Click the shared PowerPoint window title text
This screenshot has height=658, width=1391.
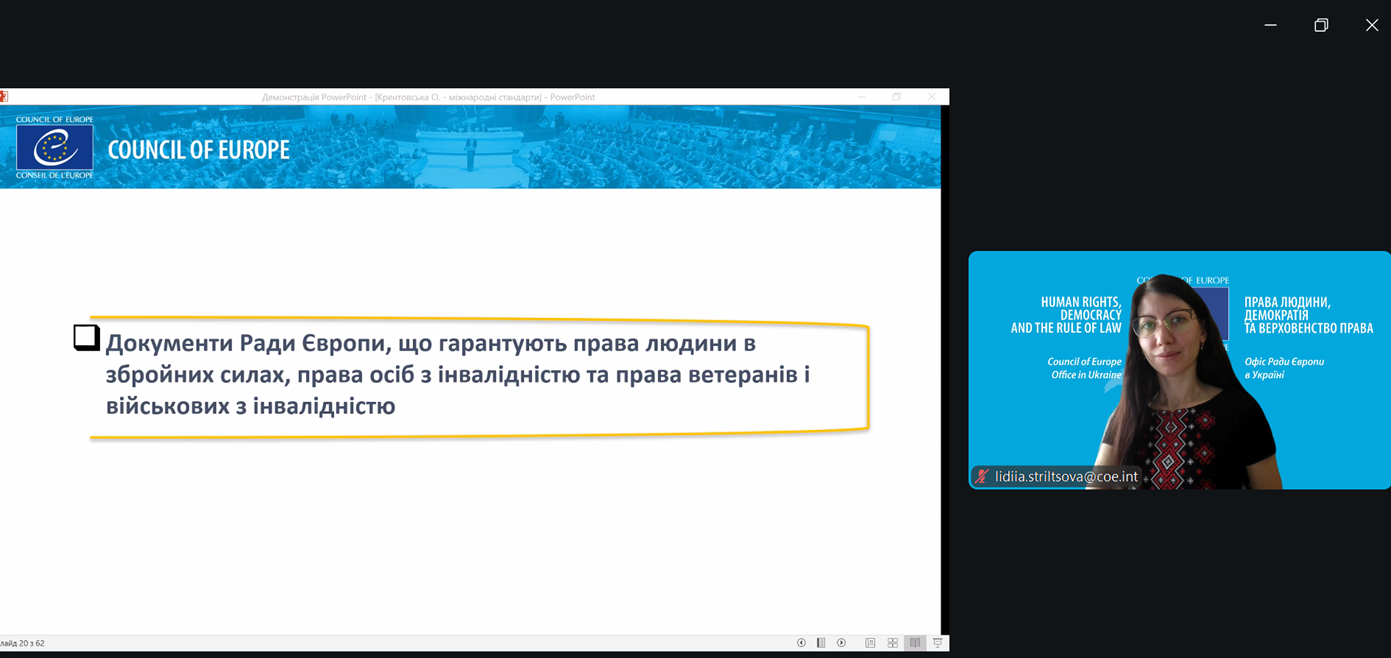point(428,97)
